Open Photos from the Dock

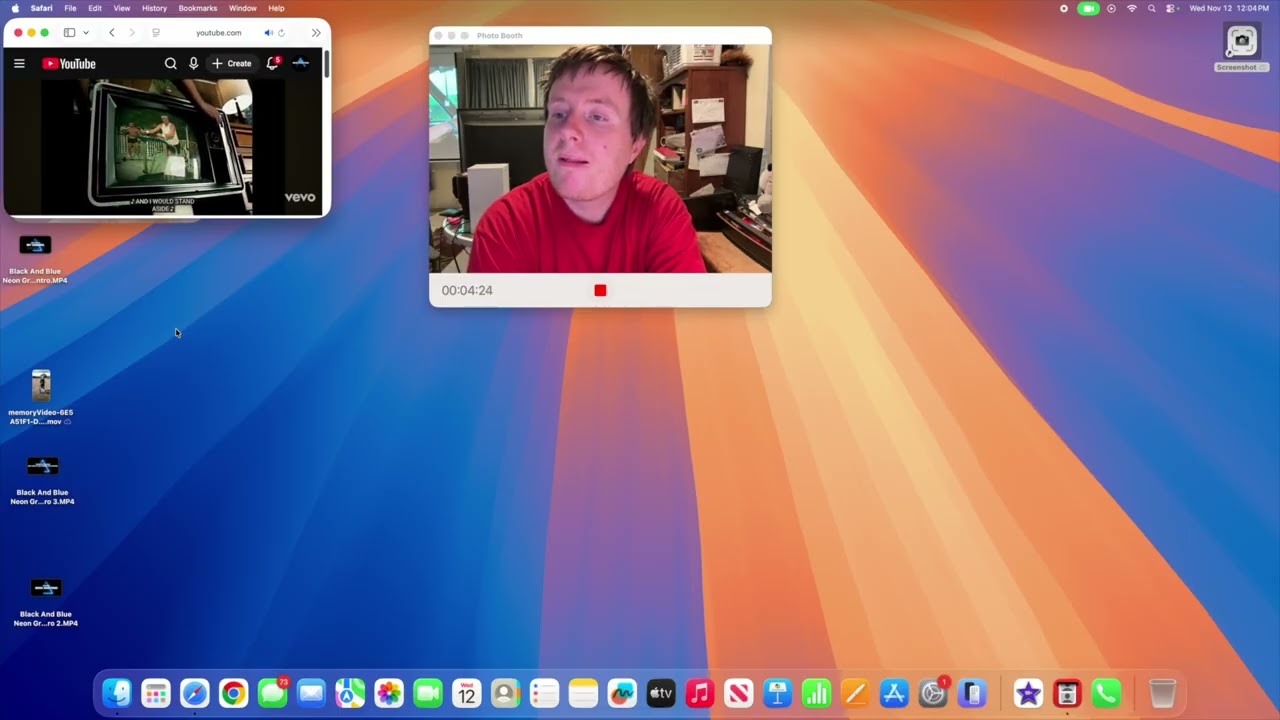click(389, 693)
